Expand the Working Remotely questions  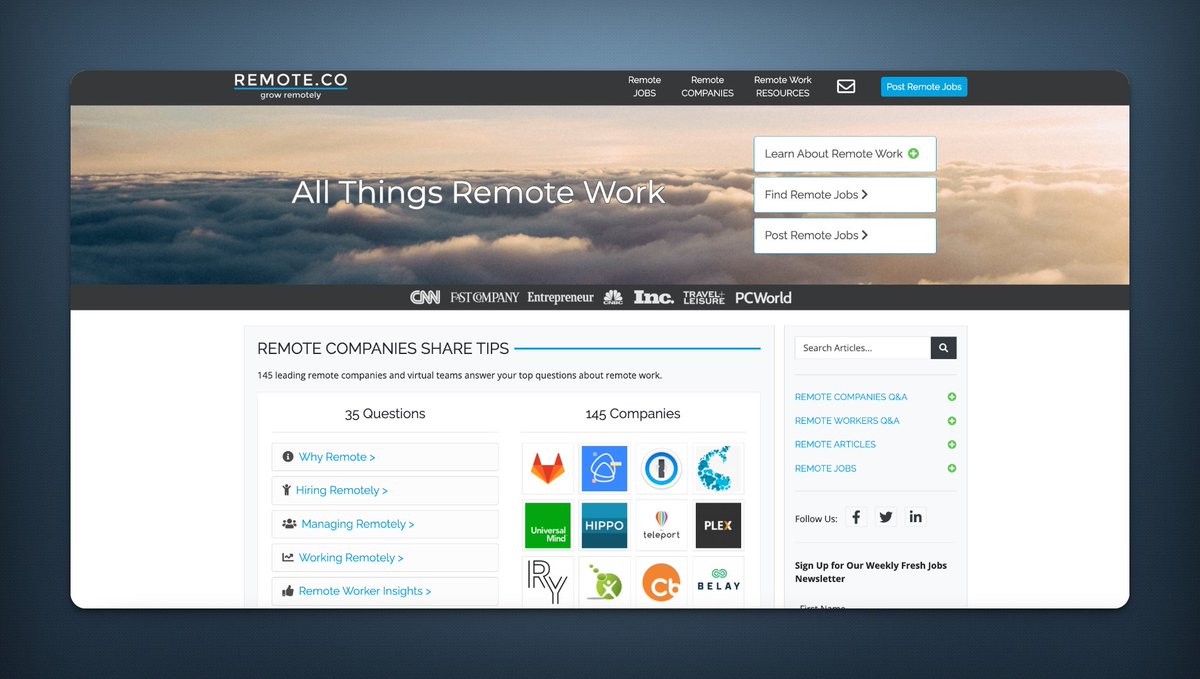click(385, 558)
